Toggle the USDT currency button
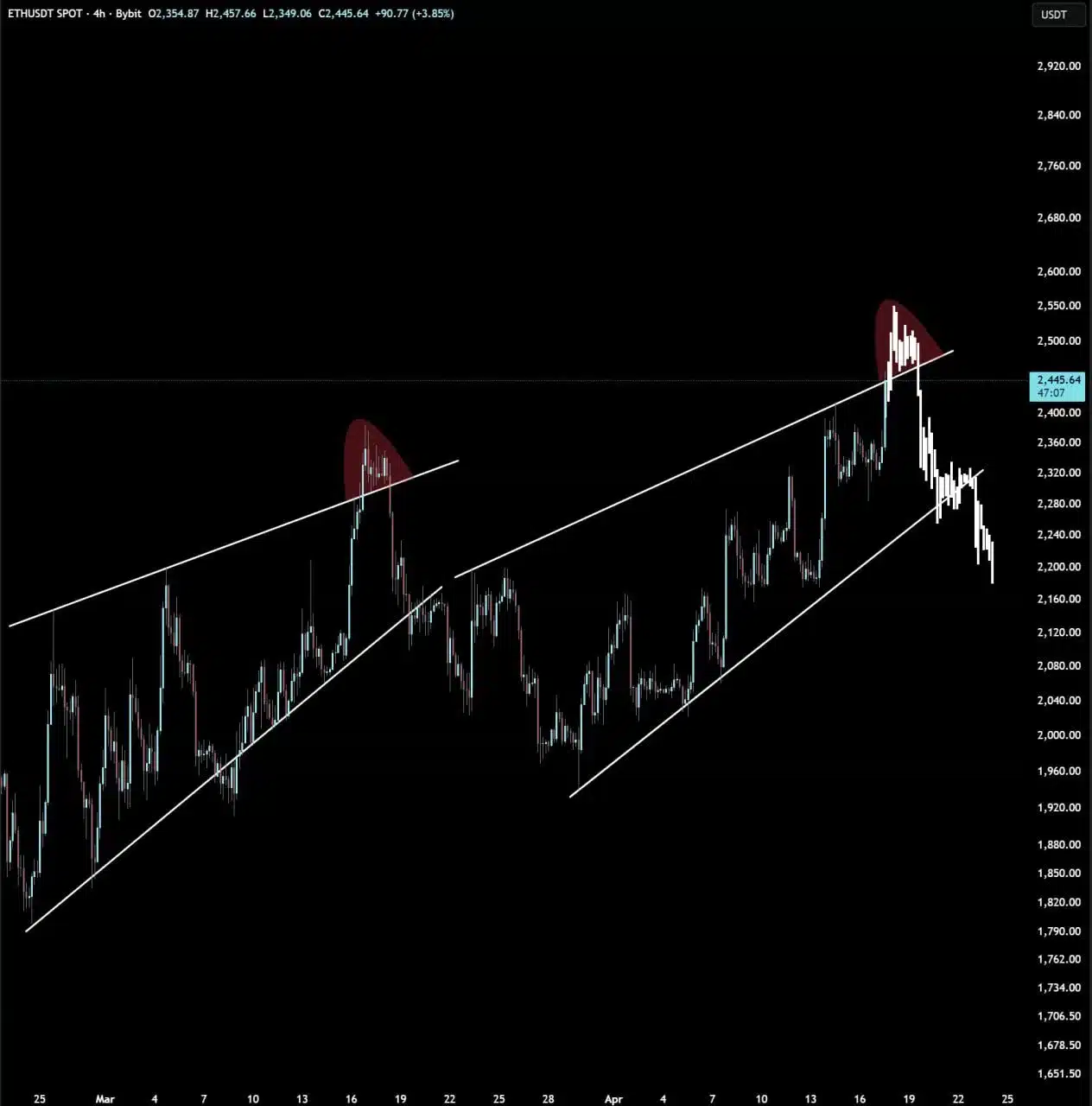 tap(1057, 14)
